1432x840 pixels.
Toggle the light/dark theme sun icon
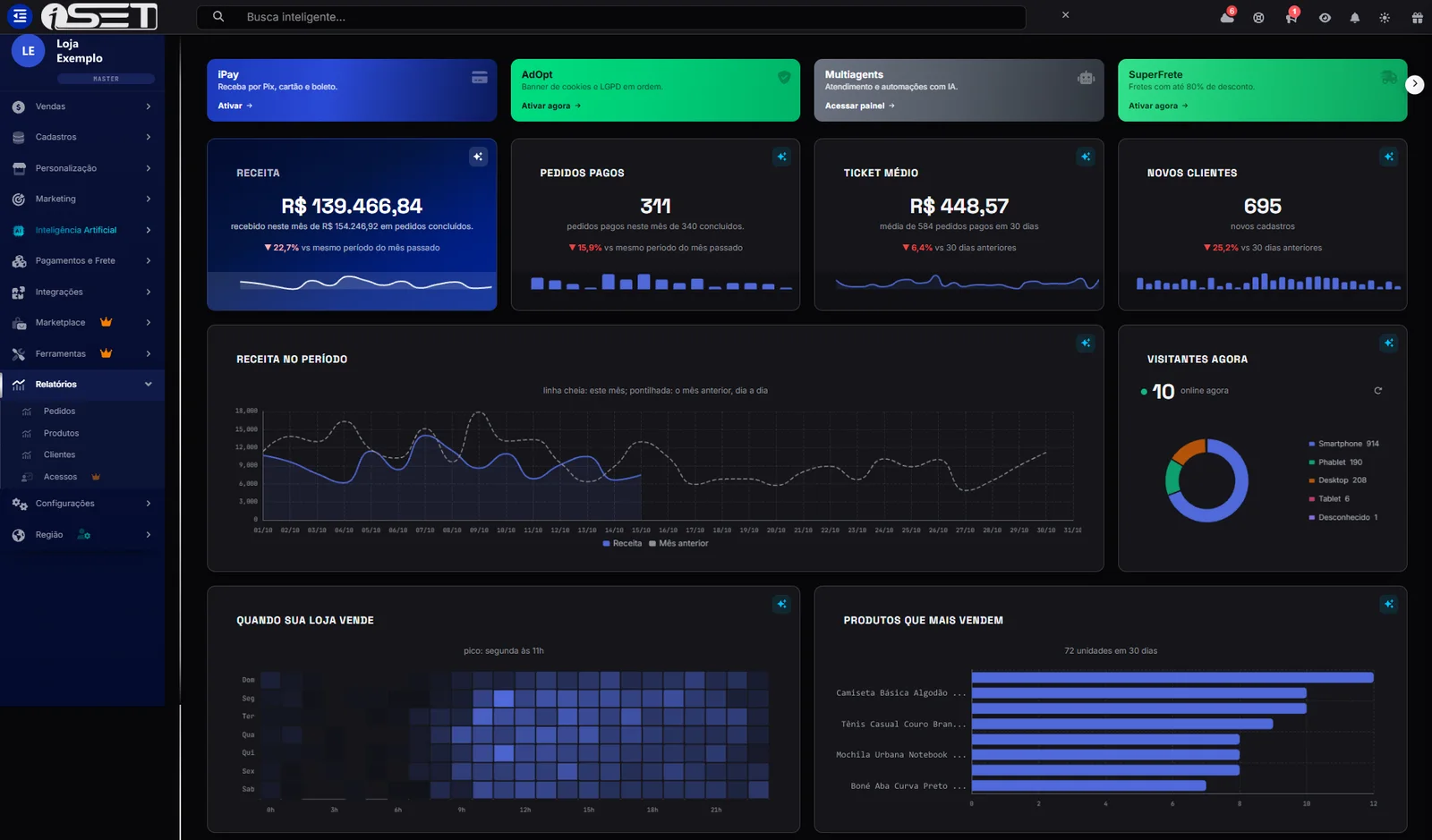click(1385, 18)
